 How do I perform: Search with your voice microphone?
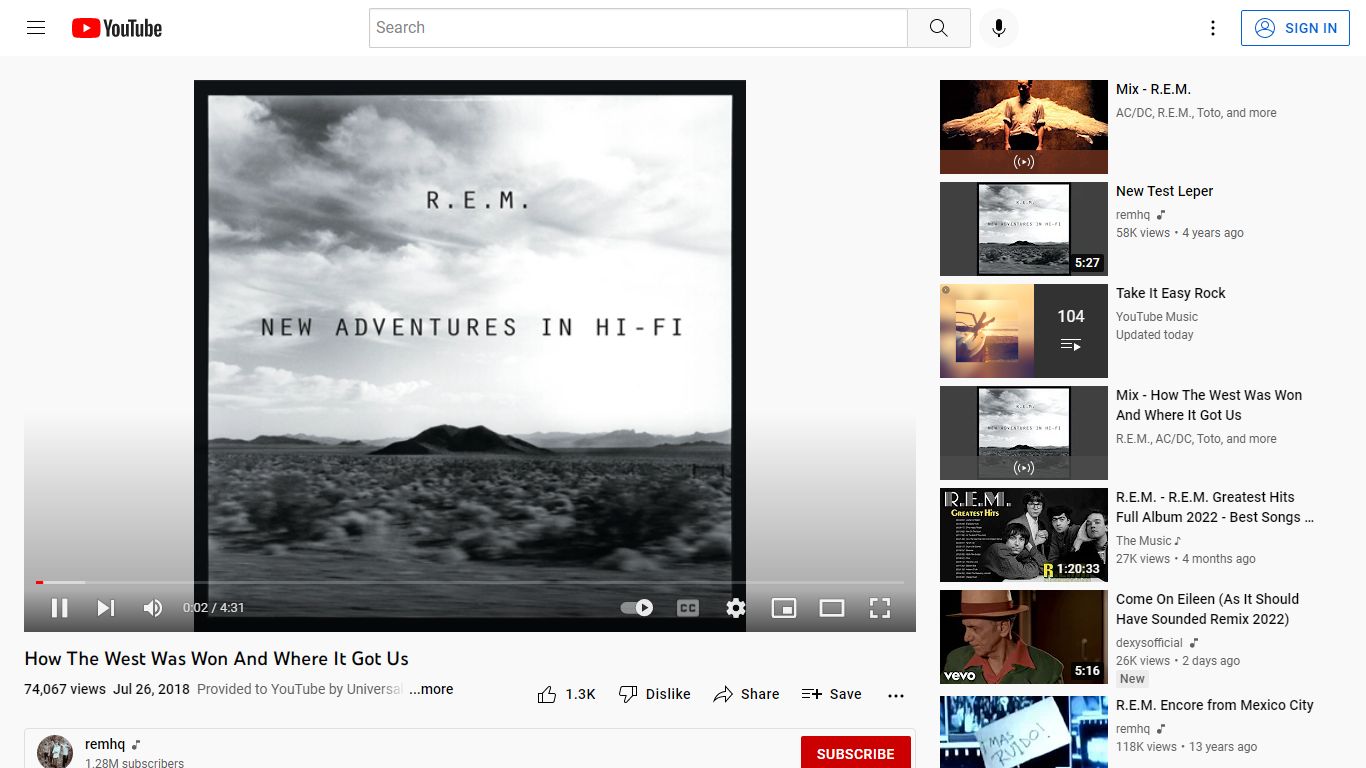pyautogui.click(x=998, y=28)
